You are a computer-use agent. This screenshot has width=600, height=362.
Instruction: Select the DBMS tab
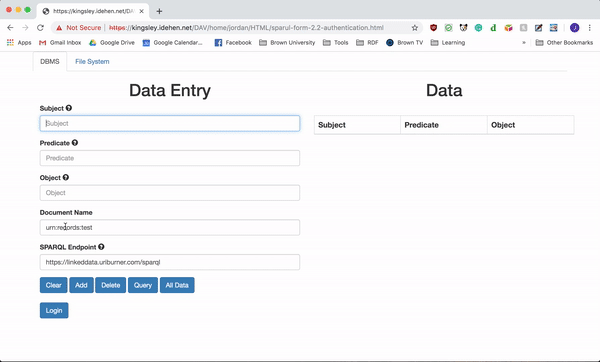(x=50, y=61)
